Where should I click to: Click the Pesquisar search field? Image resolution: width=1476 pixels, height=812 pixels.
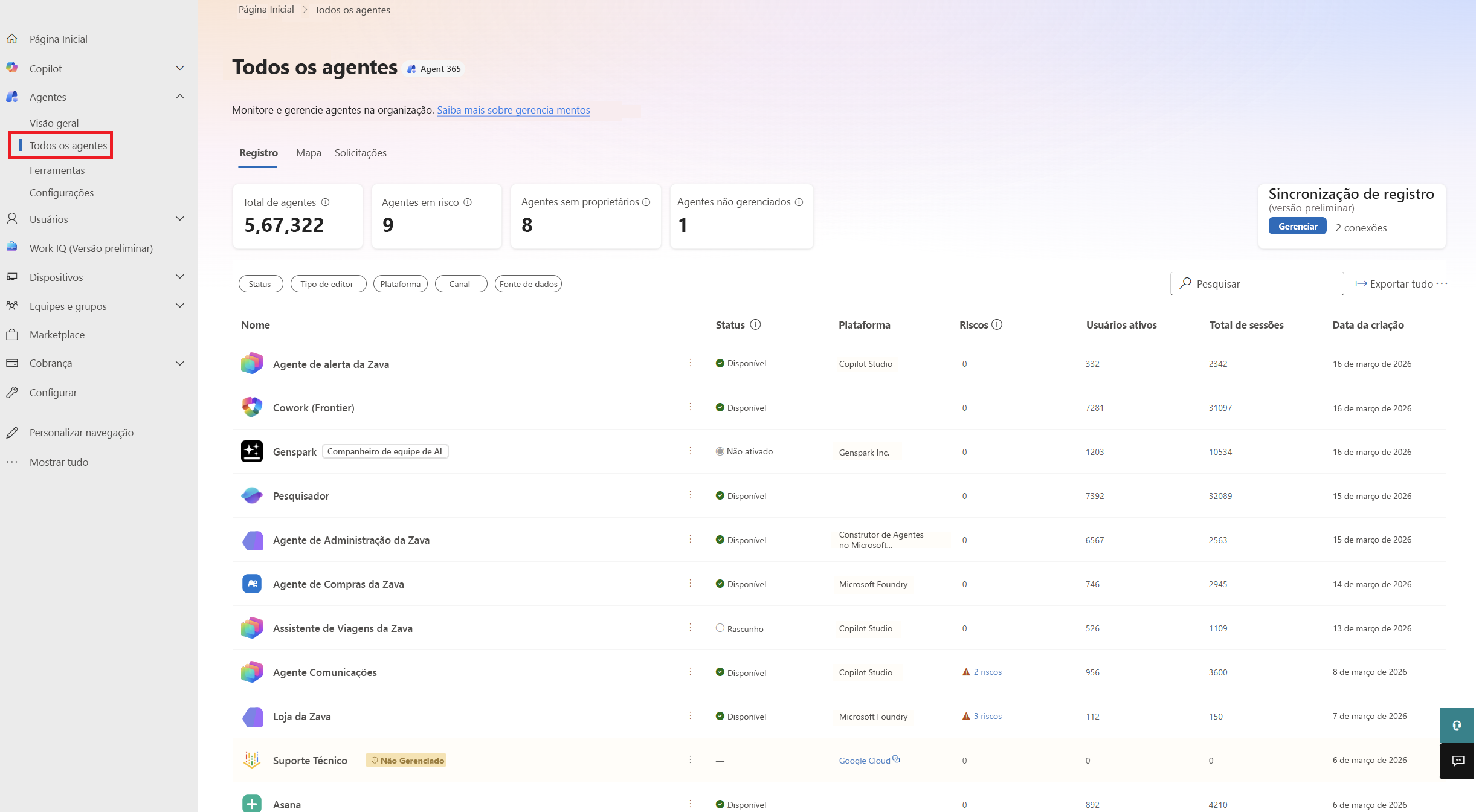pos(1257,284)
